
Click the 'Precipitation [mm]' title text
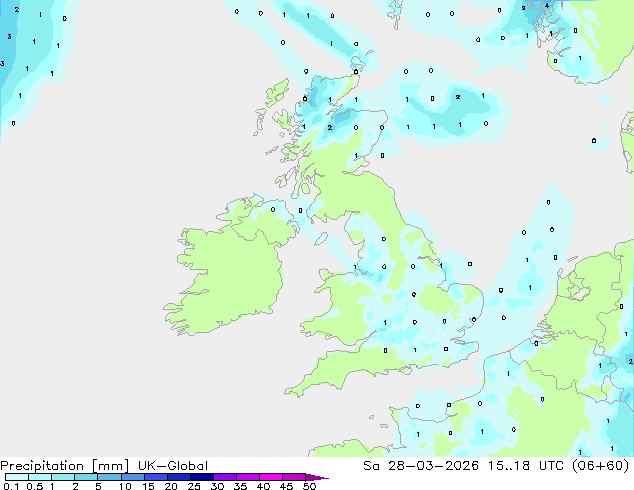tap(64, 466)
